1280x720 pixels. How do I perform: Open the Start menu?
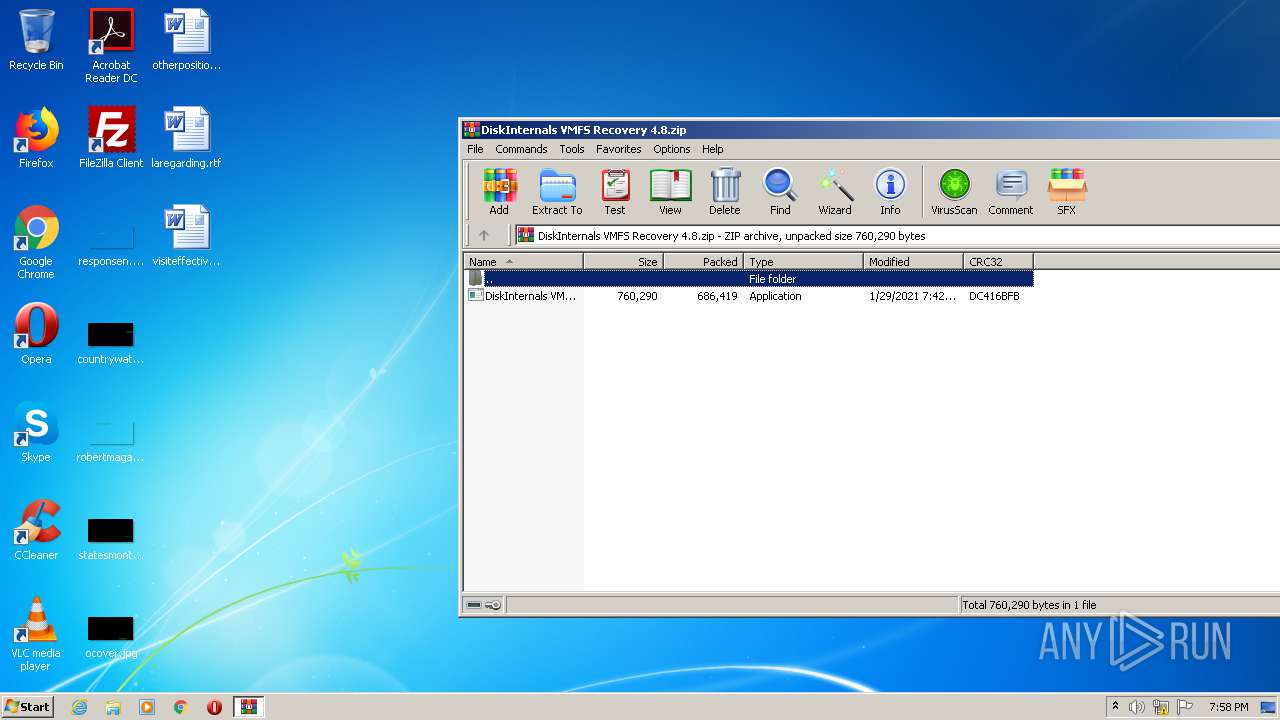click(27, 707)
